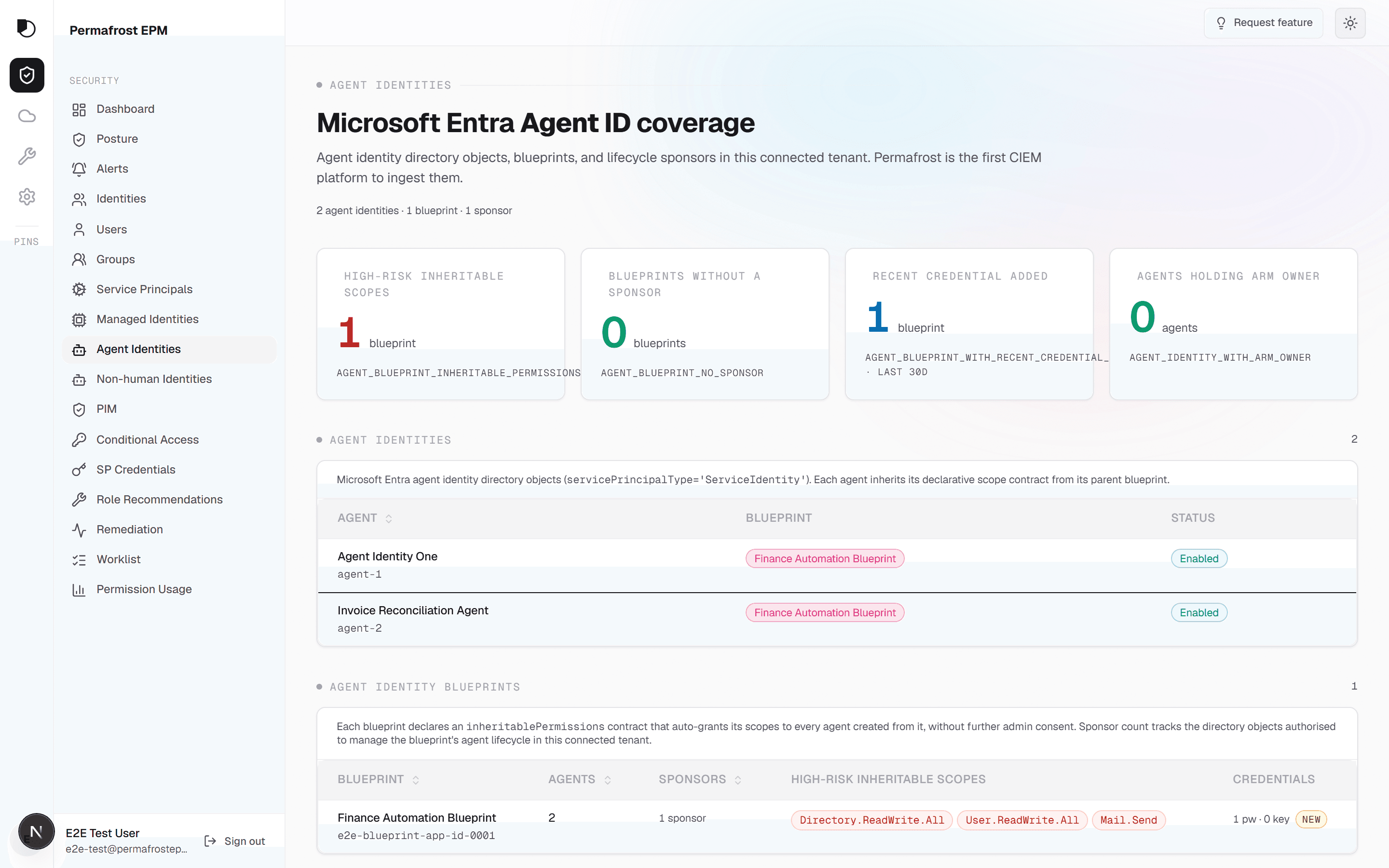The height and width of the screenshot is (868, 1389).
Task: Click the NEW credential badge
Action: 1311,819
